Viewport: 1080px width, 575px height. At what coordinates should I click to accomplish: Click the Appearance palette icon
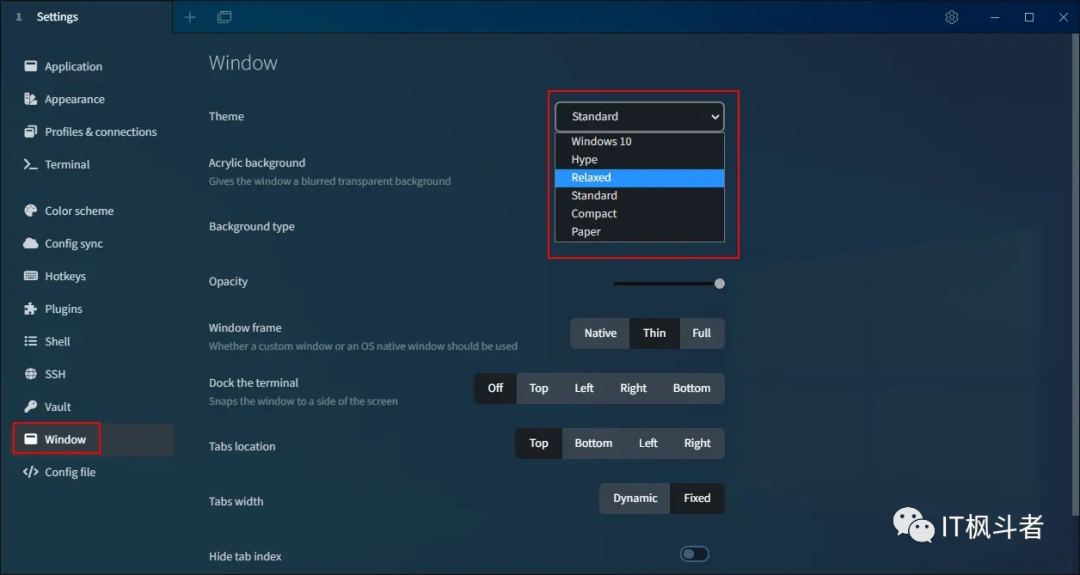tap(30, 99)
